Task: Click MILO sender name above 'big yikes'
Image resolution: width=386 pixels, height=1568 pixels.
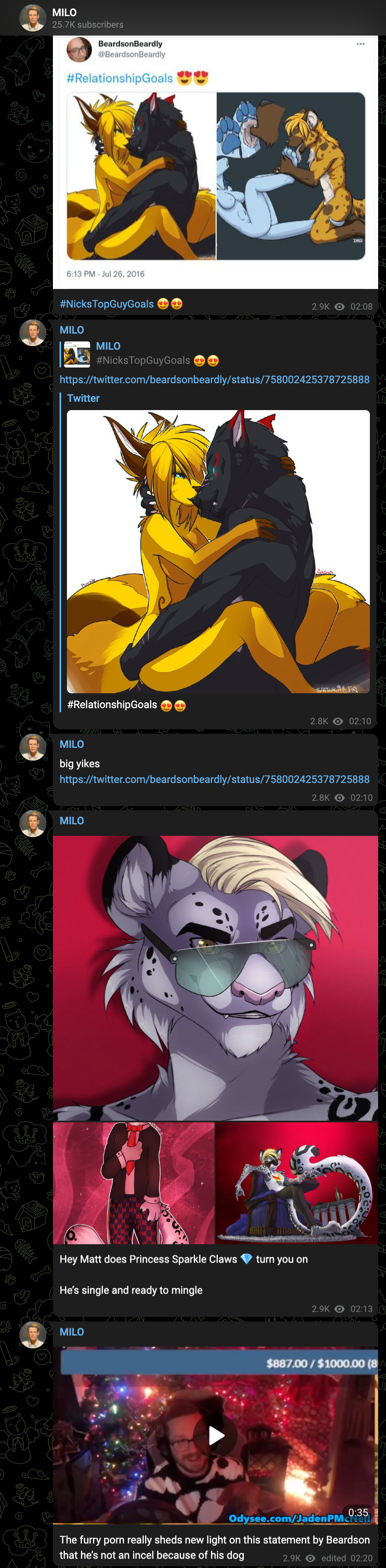Action: [x=72, y=744]
